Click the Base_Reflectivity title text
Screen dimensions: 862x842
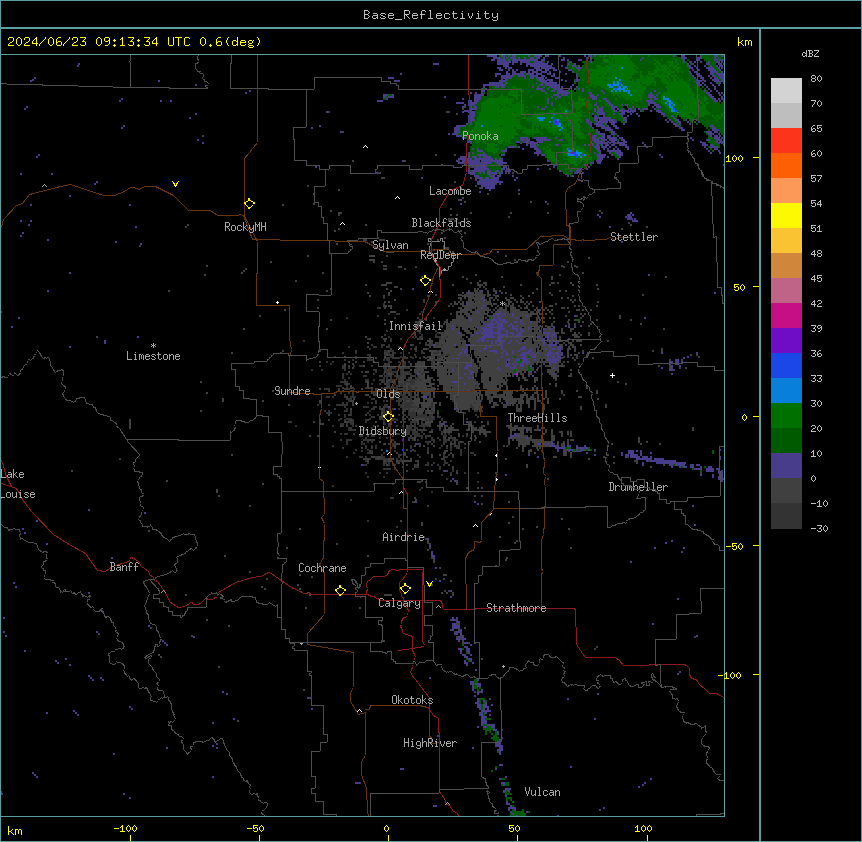point(431,15)
